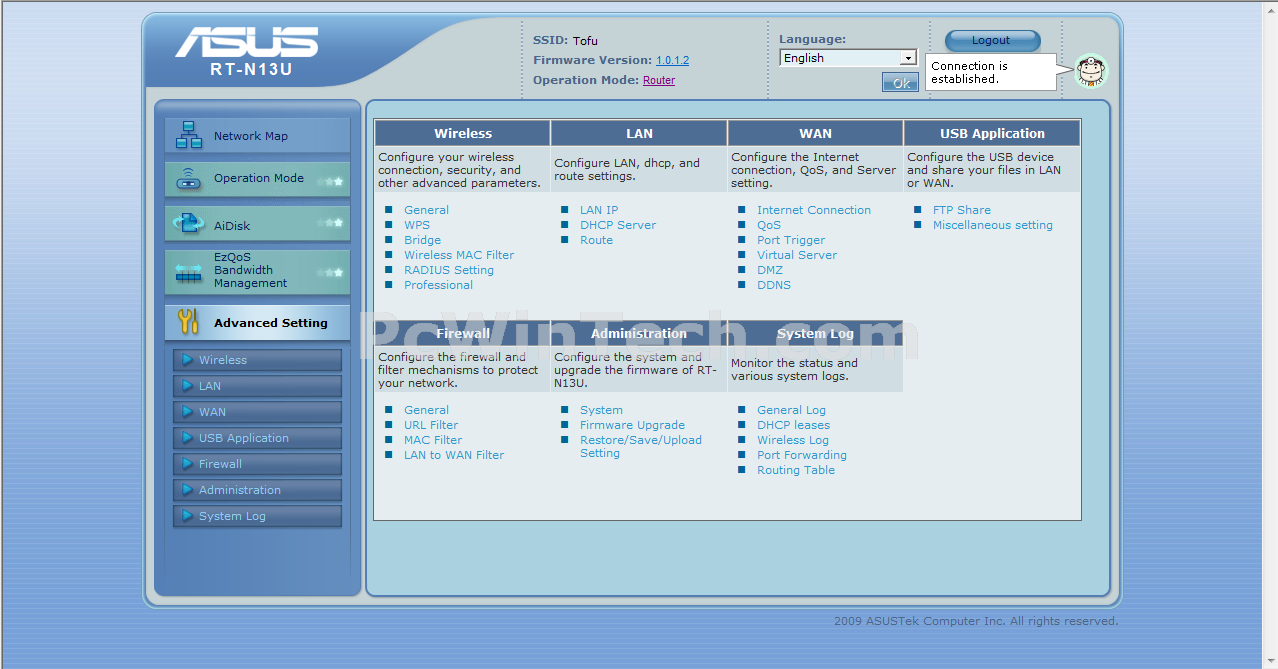Click the EzQoS Bandwidth Management icon
1278x669 pixels.
tap(189, 272)
